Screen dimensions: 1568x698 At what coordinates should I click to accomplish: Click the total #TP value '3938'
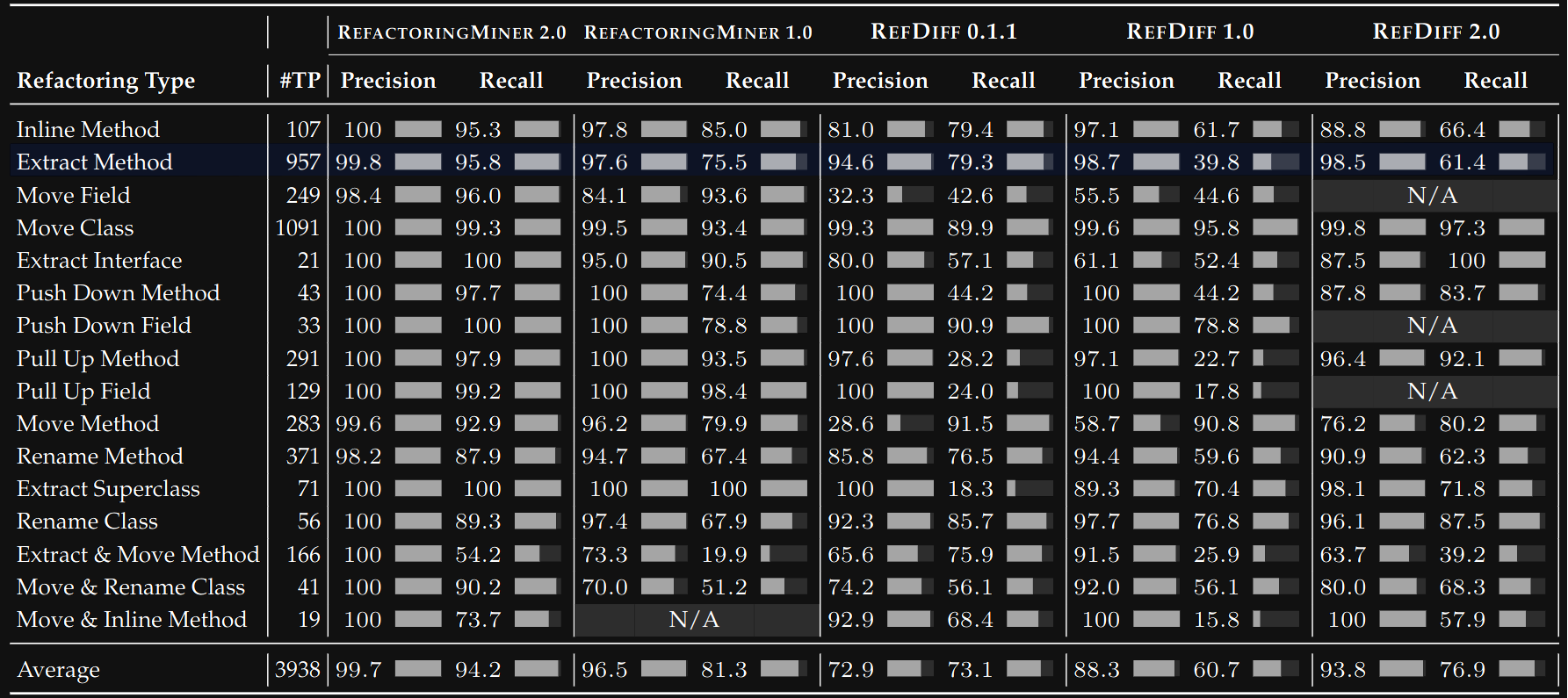[298, 670]
